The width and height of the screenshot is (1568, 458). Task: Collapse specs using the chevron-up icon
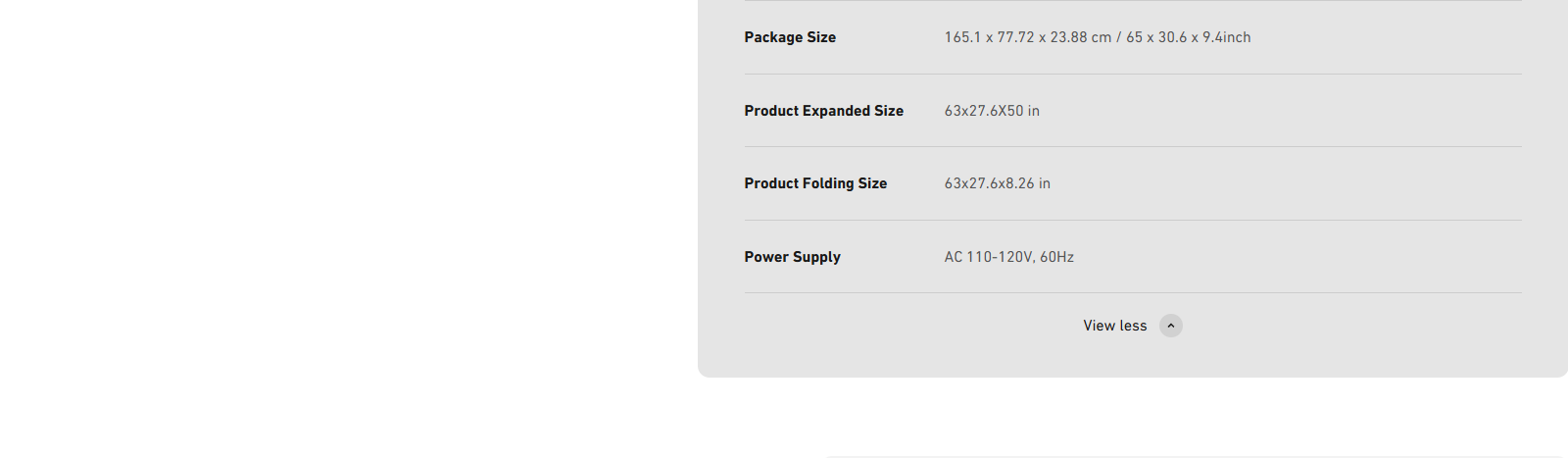[x=1171, y=326]
